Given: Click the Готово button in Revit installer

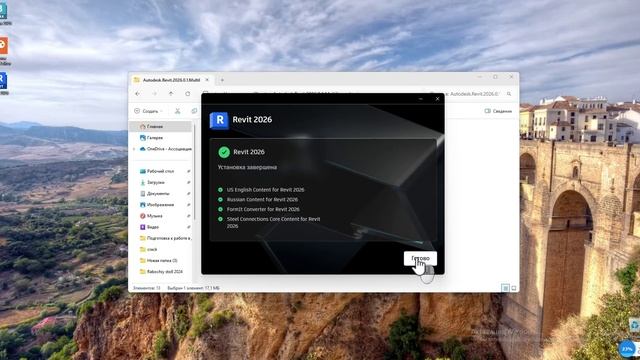Looking at the screenshot, I should click(420, 258).
